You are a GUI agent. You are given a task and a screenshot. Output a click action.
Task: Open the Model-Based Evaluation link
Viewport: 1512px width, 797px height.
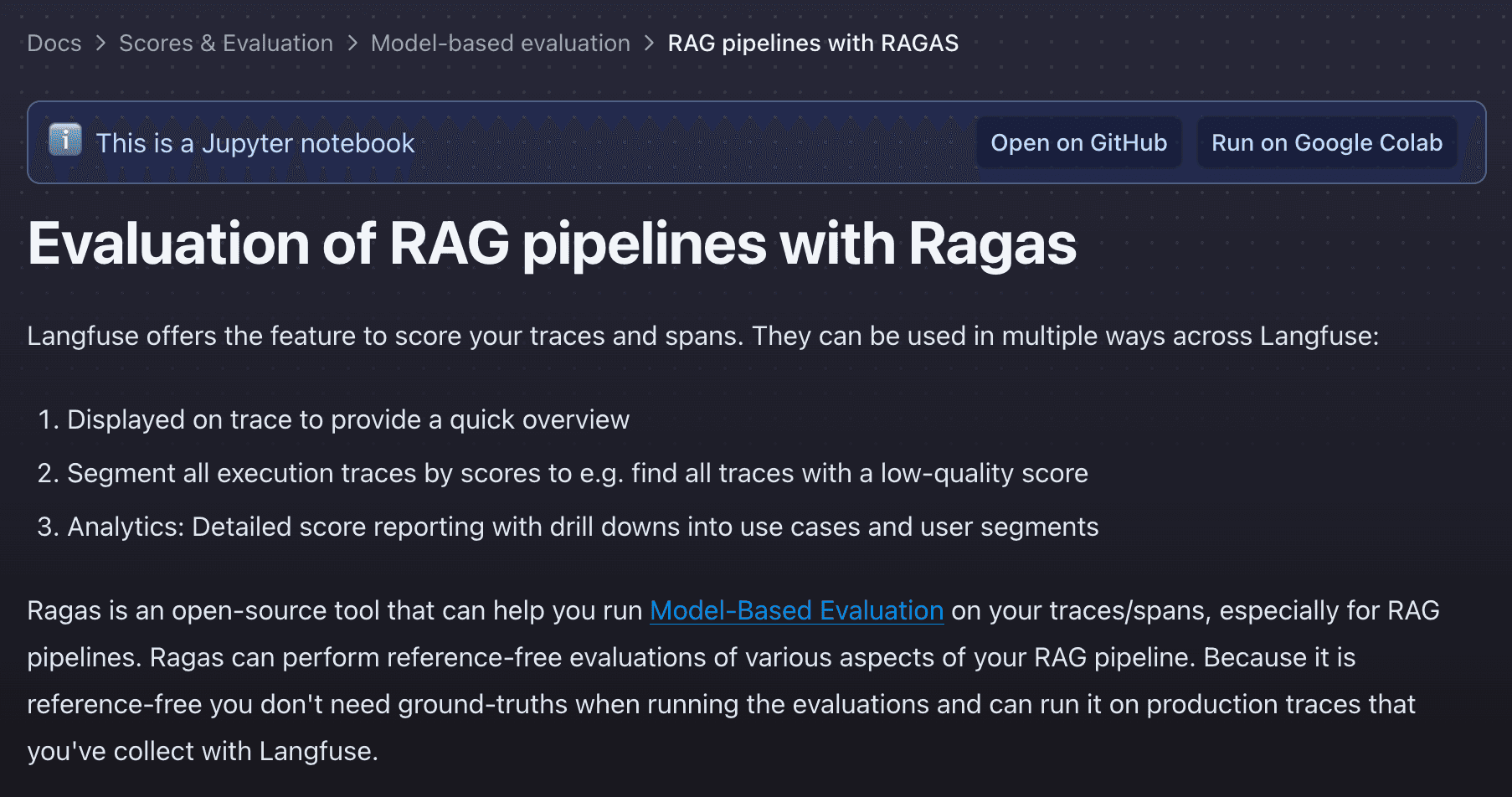[795, 610]
